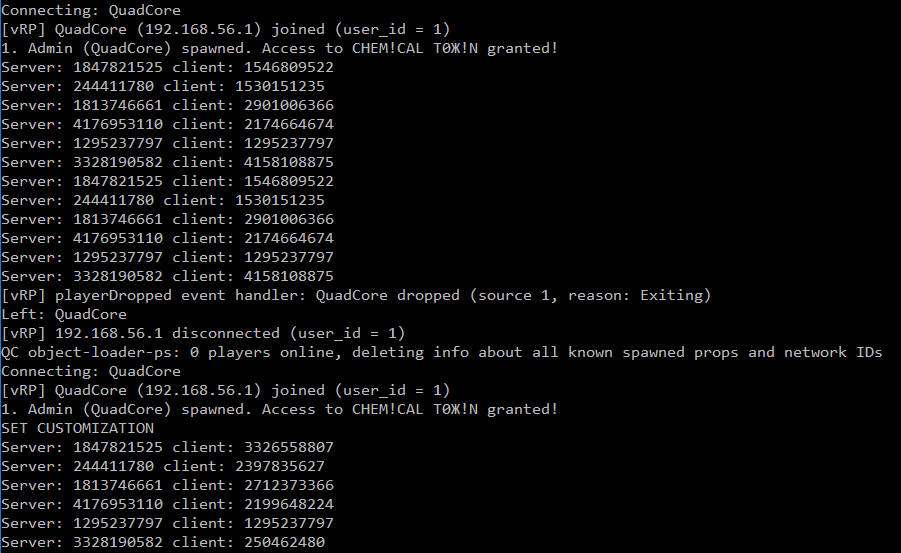Click the IP address in first vRP joined line
Viewport: 901px width, 553px height.
tap(198, 29)
